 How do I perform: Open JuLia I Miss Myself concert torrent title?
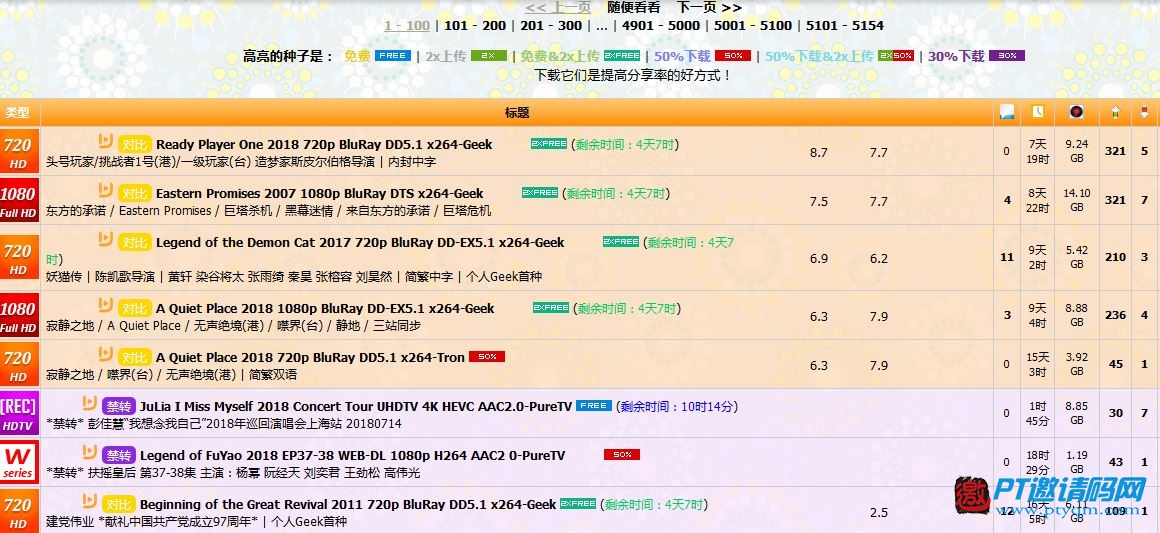point(356,406)
